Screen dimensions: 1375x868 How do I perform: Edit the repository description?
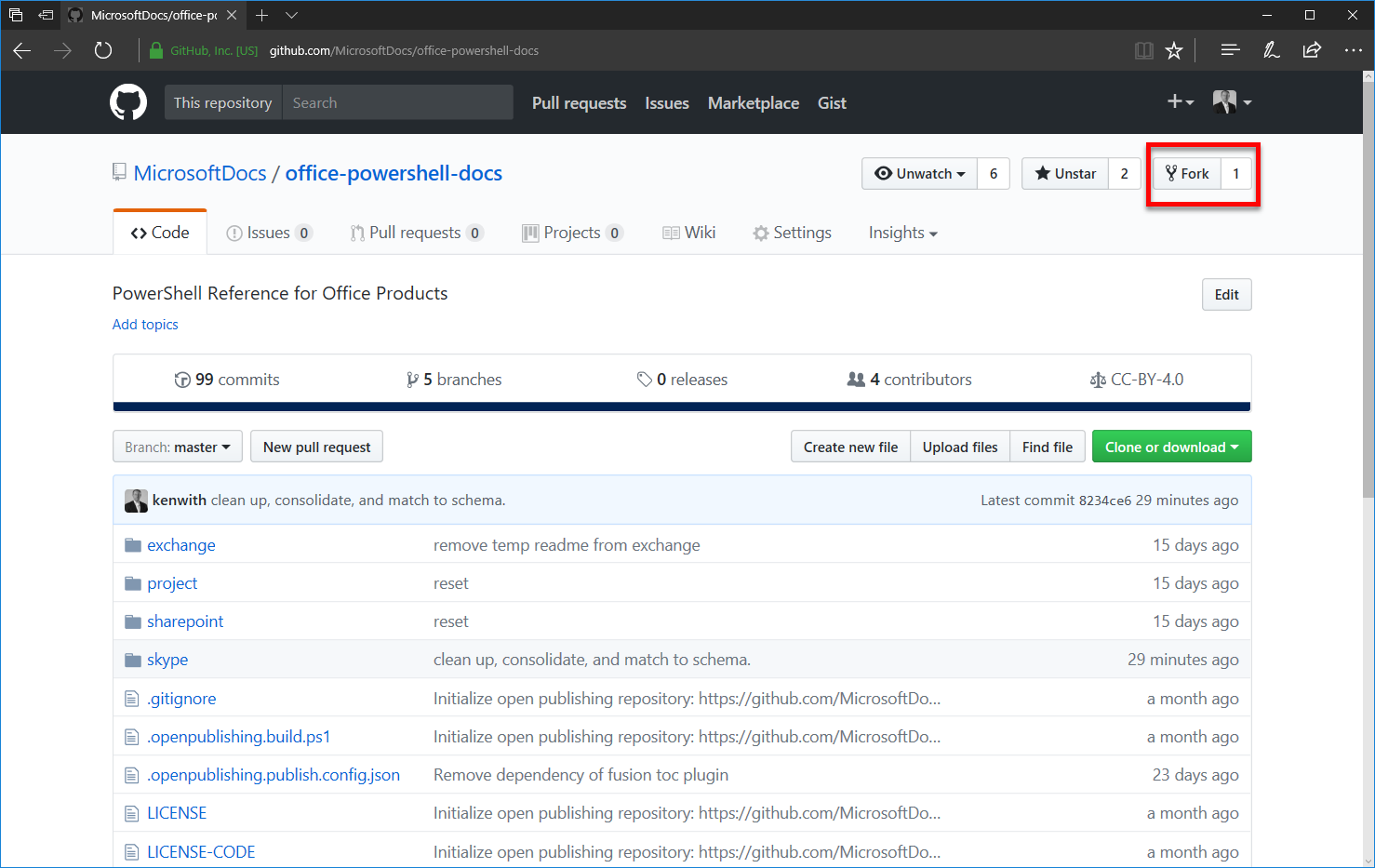(1227, 295)
